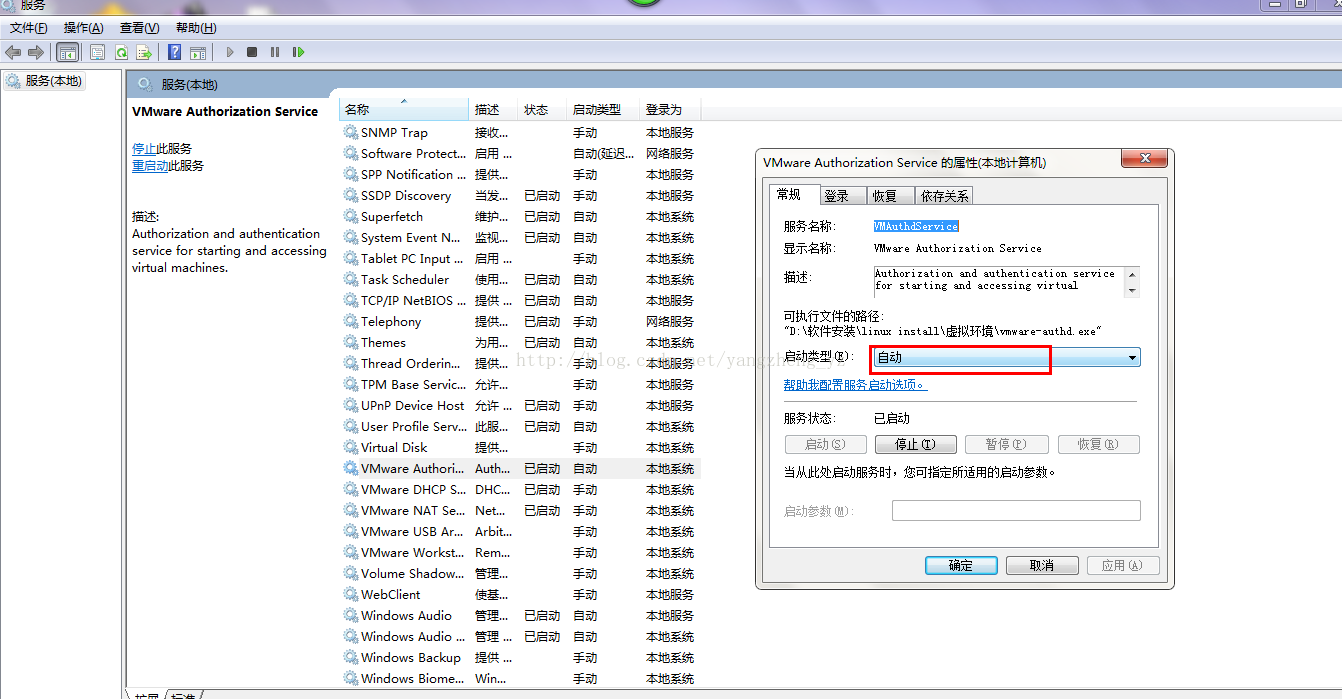Click the gear icon beside UPnP Device Host
Viewport: 1342px width, 699px height.
351,405
